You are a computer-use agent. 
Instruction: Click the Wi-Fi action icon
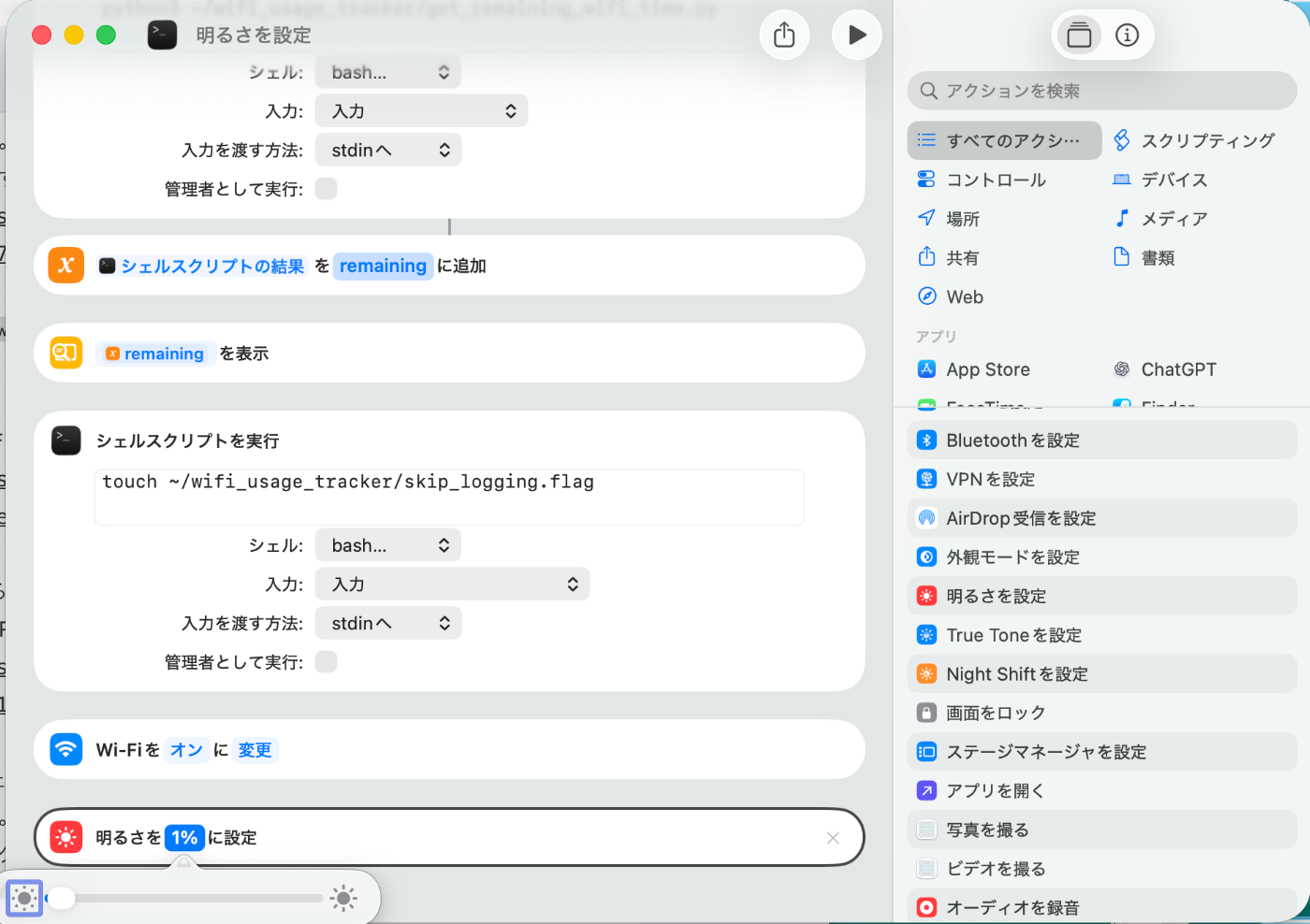[x=65, y=749]
